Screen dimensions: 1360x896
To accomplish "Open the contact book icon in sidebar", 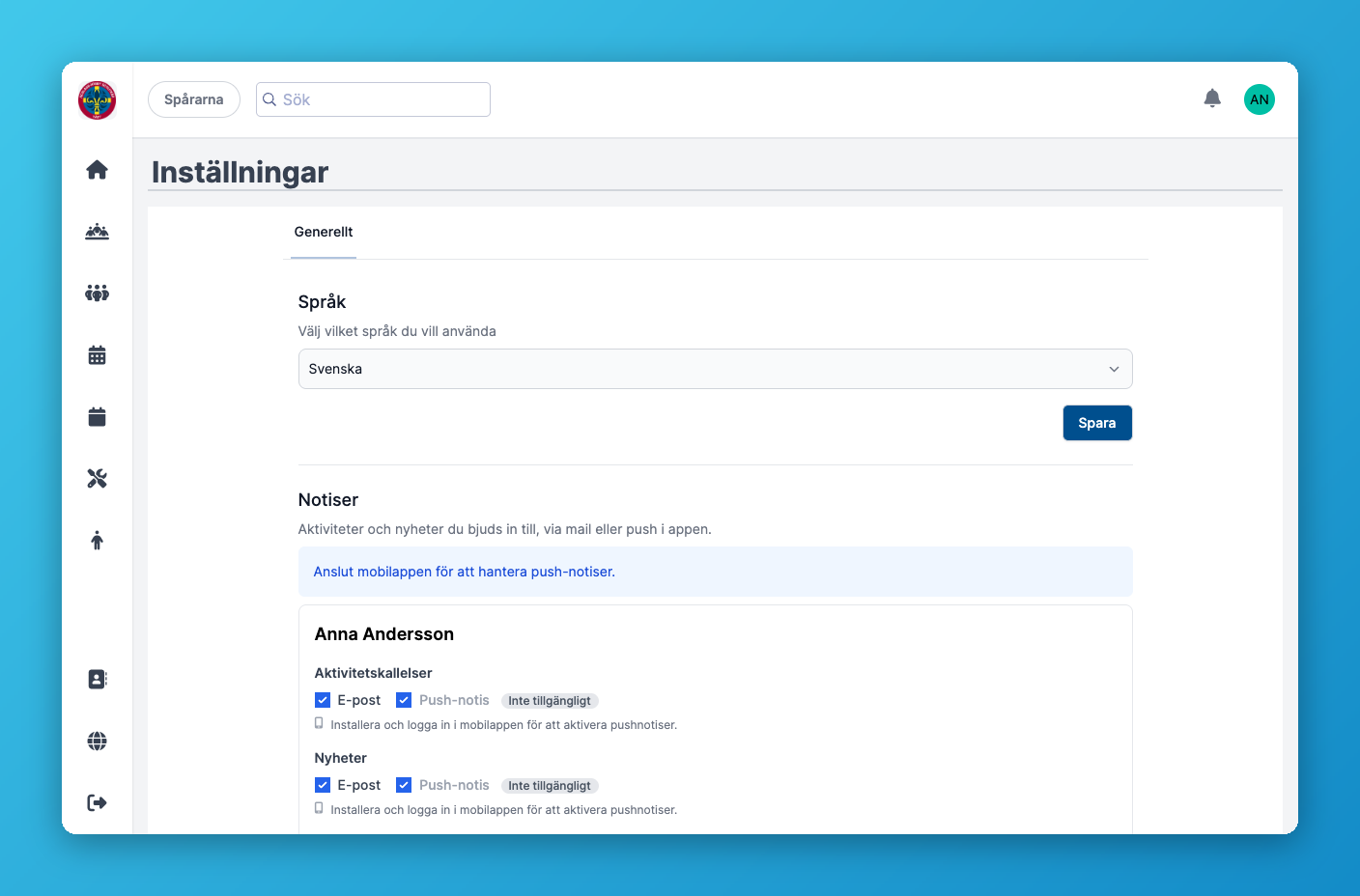I will click(97, 679).
